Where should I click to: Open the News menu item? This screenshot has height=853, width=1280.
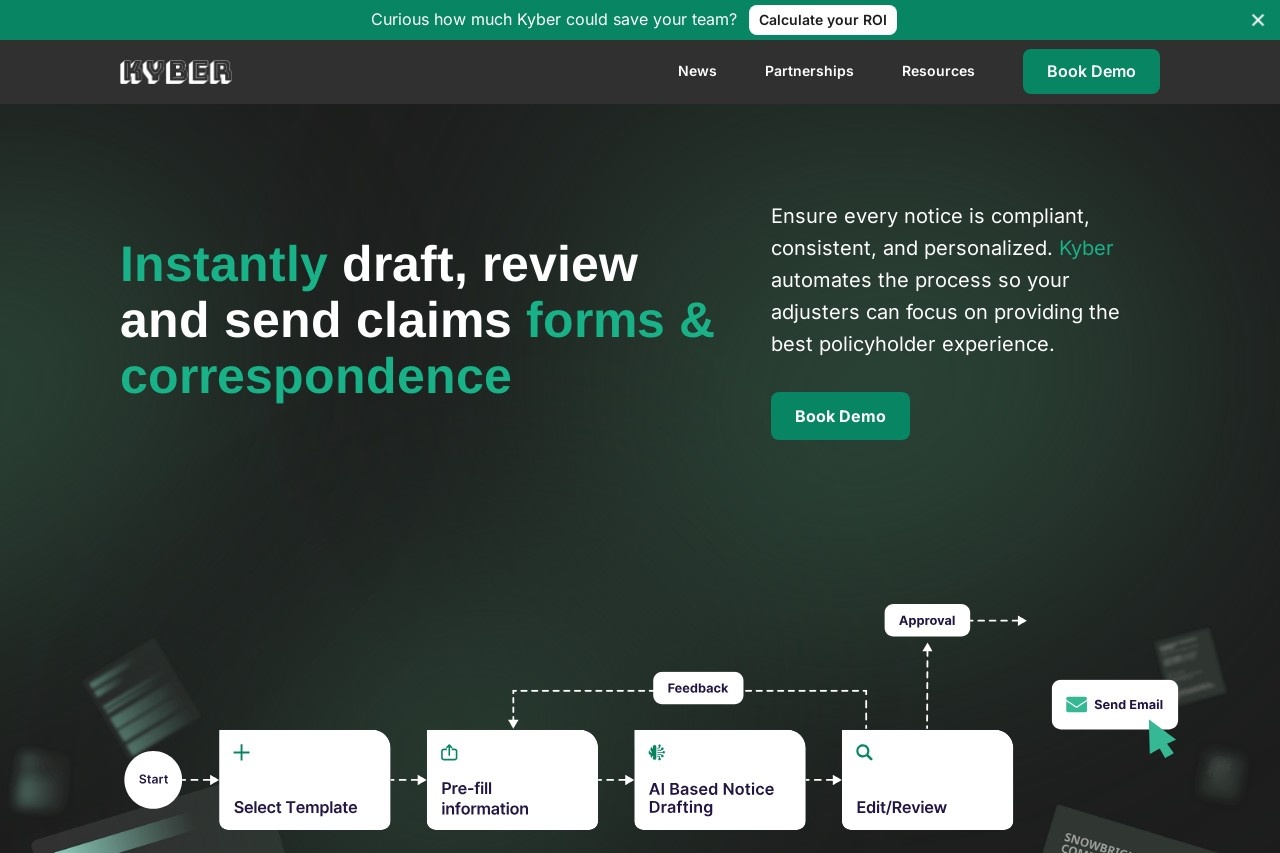697,71
